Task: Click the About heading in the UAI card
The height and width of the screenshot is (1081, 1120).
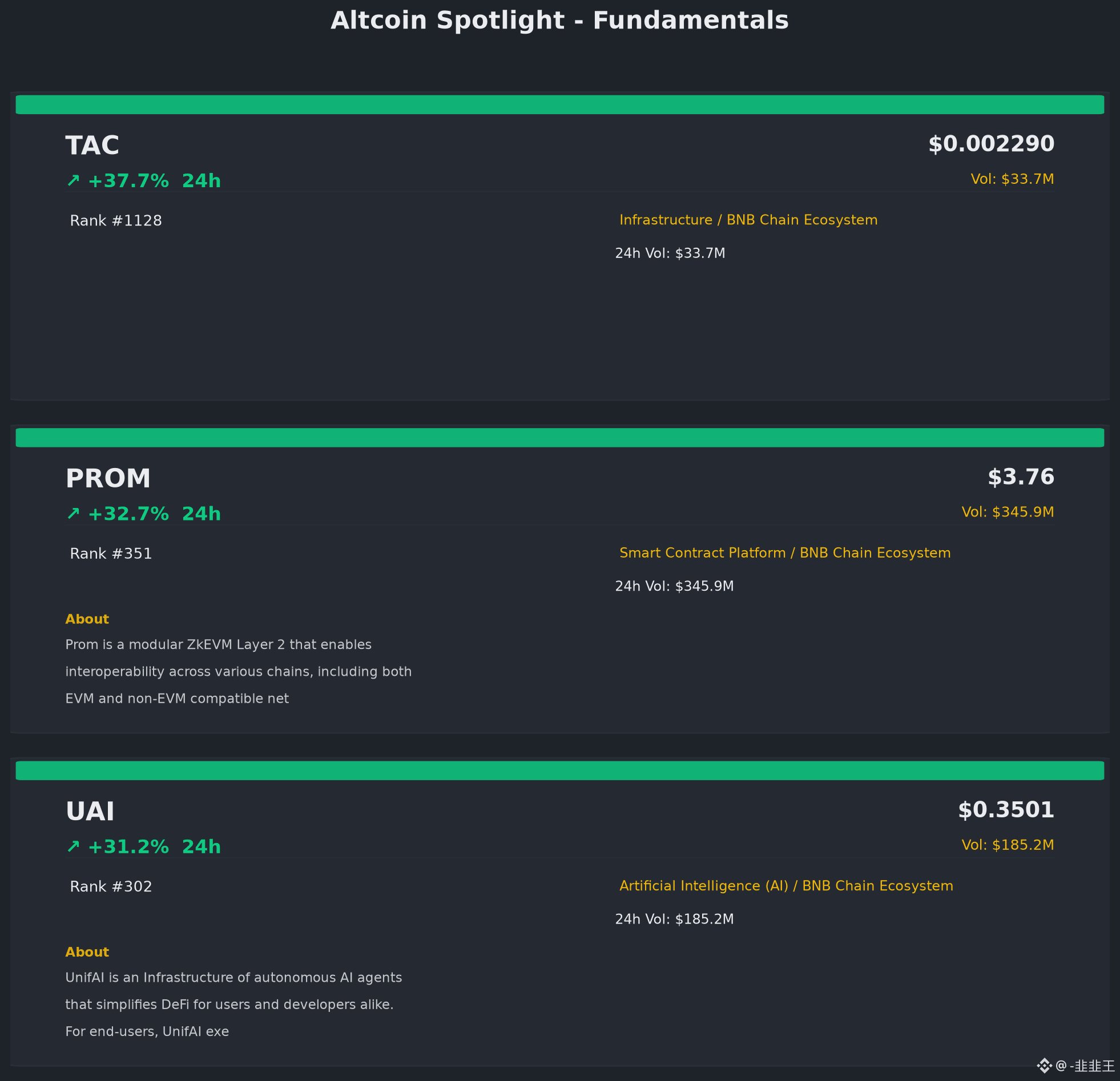Action: tap(87, 952)
